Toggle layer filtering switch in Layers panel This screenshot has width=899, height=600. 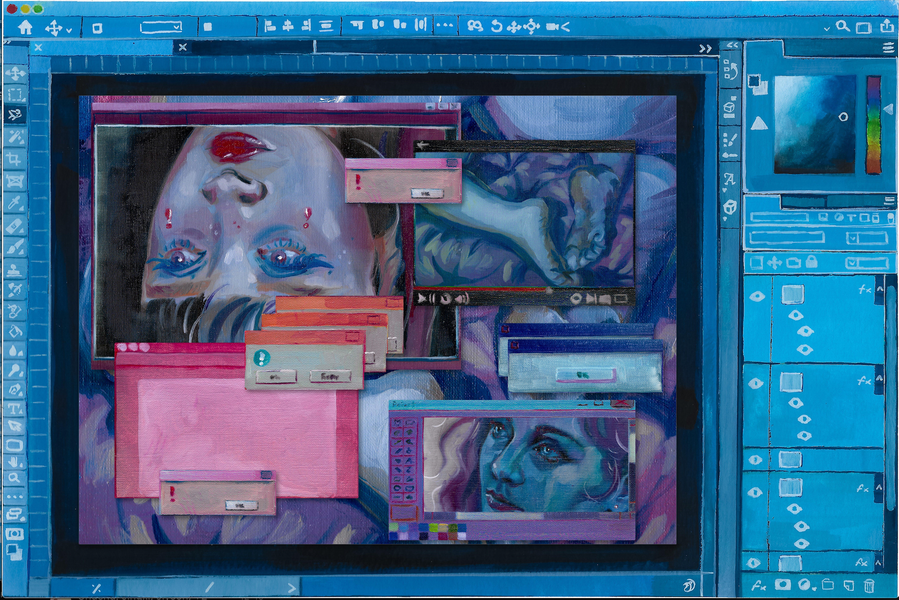890,217
